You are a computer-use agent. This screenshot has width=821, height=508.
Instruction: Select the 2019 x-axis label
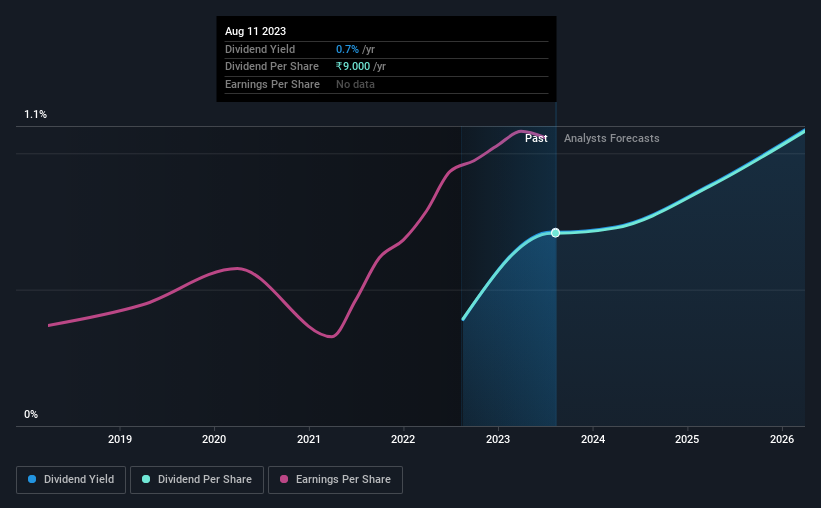(120, 439)
